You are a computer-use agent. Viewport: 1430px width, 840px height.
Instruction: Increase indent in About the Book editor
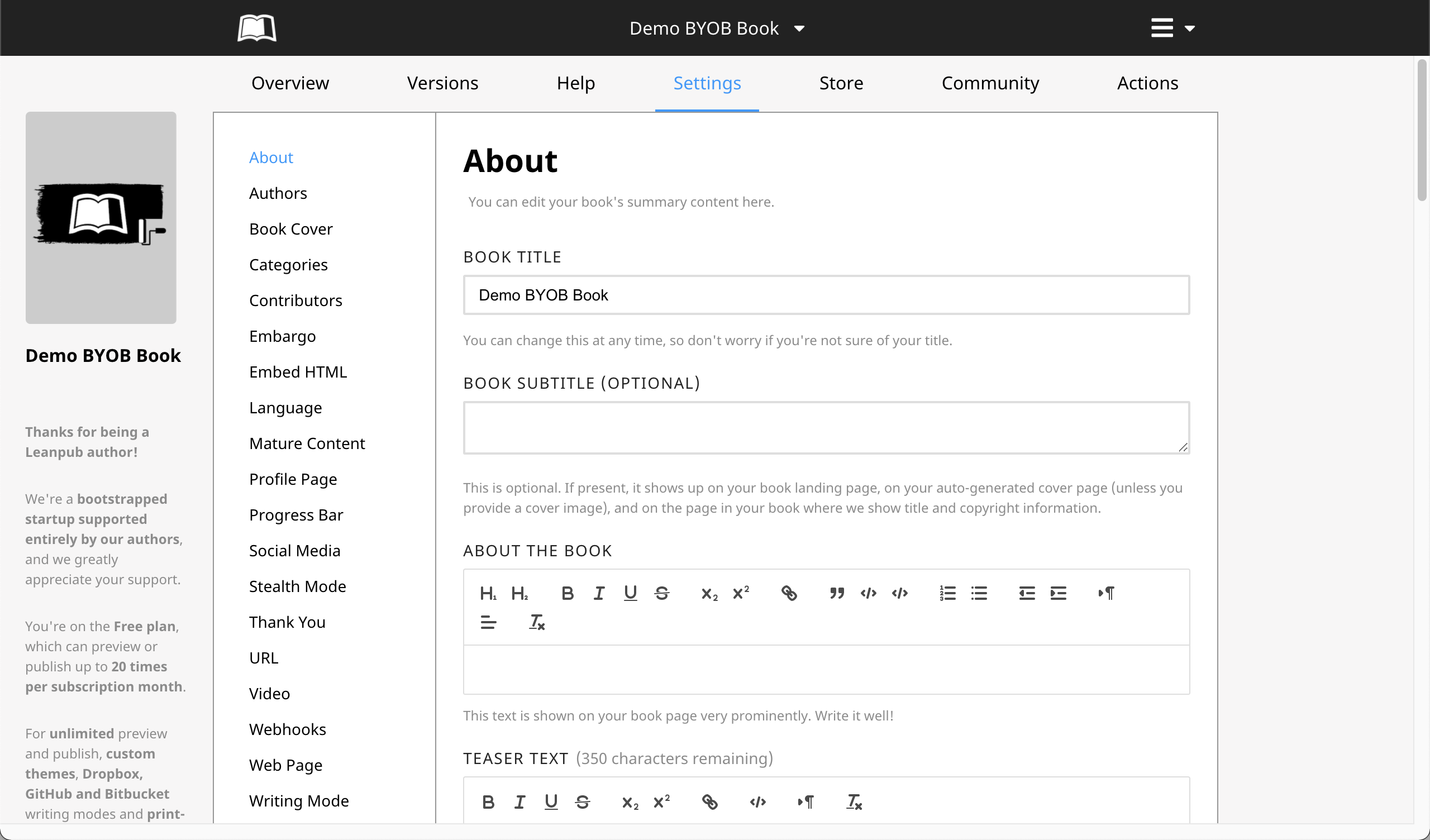(1058, 594)
